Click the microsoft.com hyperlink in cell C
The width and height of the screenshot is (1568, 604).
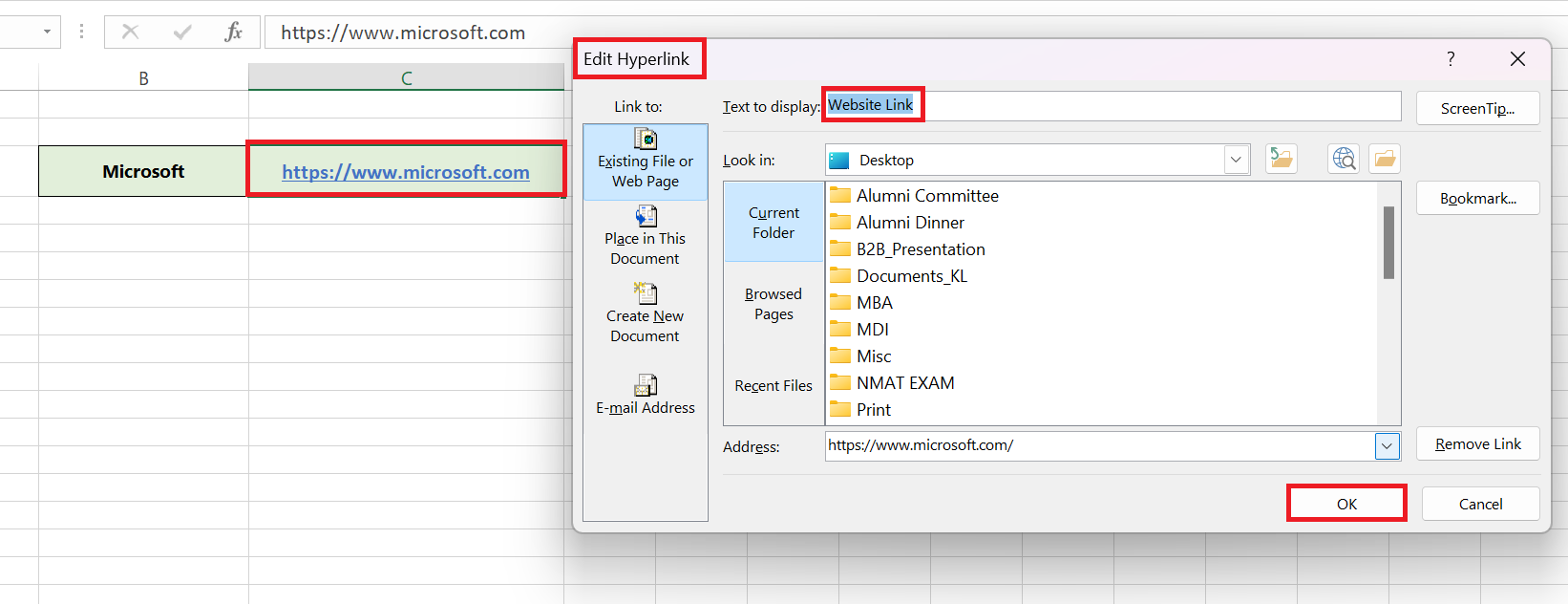pos(406,172)
